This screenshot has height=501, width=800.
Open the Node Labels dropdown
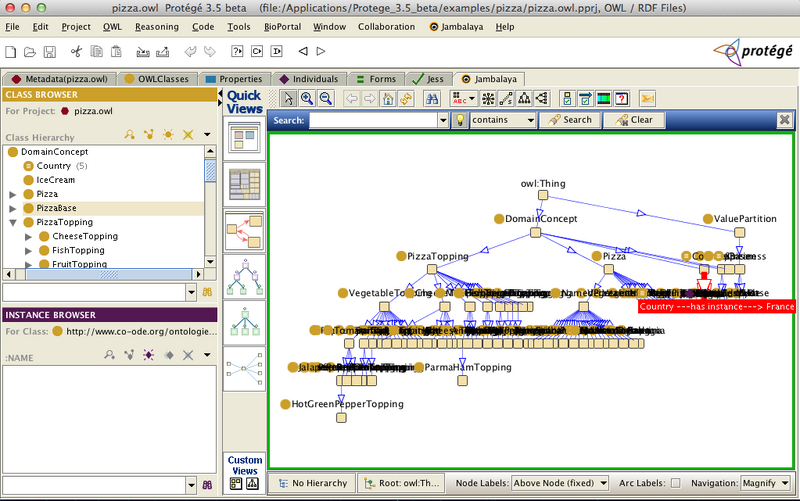pyautogui.click(x=560, y=483)
